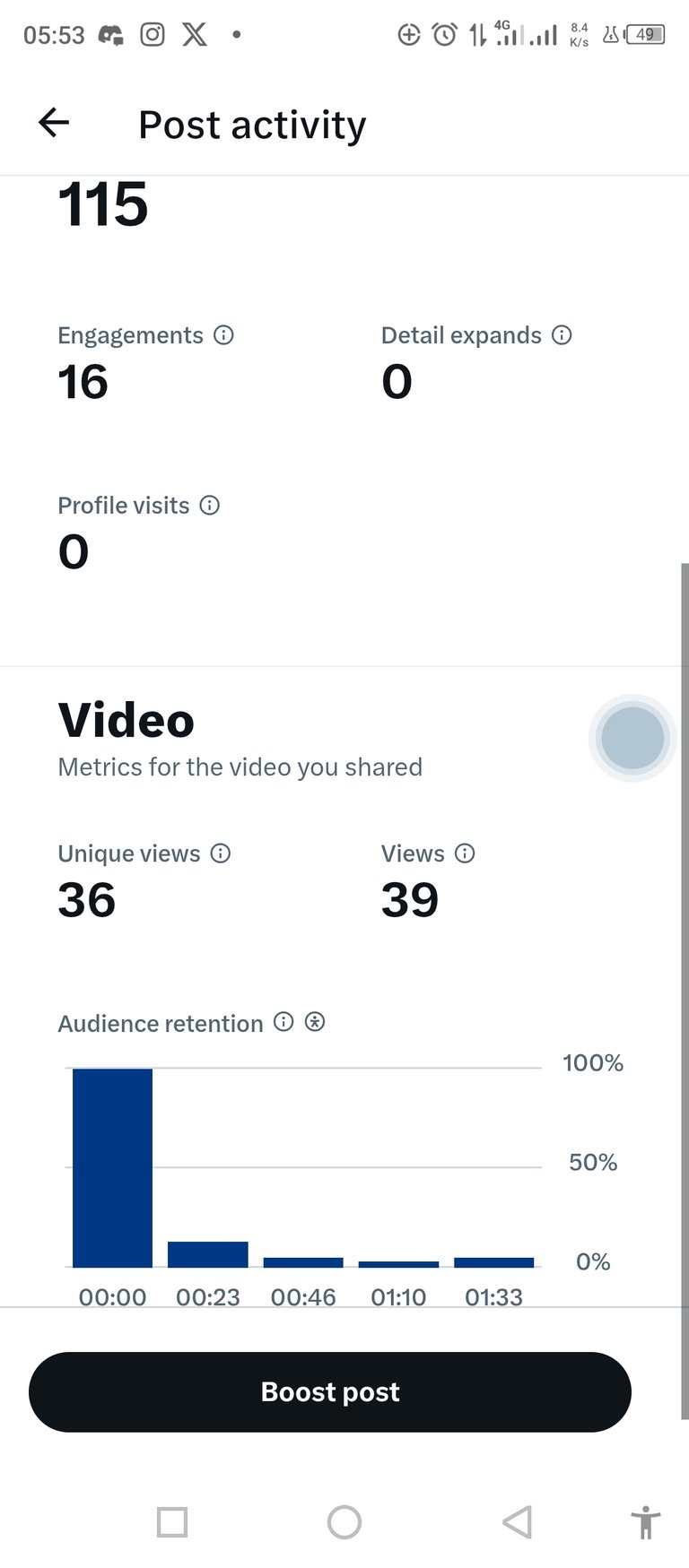Tap the Android back triangle button
Image resolution: width=689 pixels, height=1568 pixels.
[518, 1522]
